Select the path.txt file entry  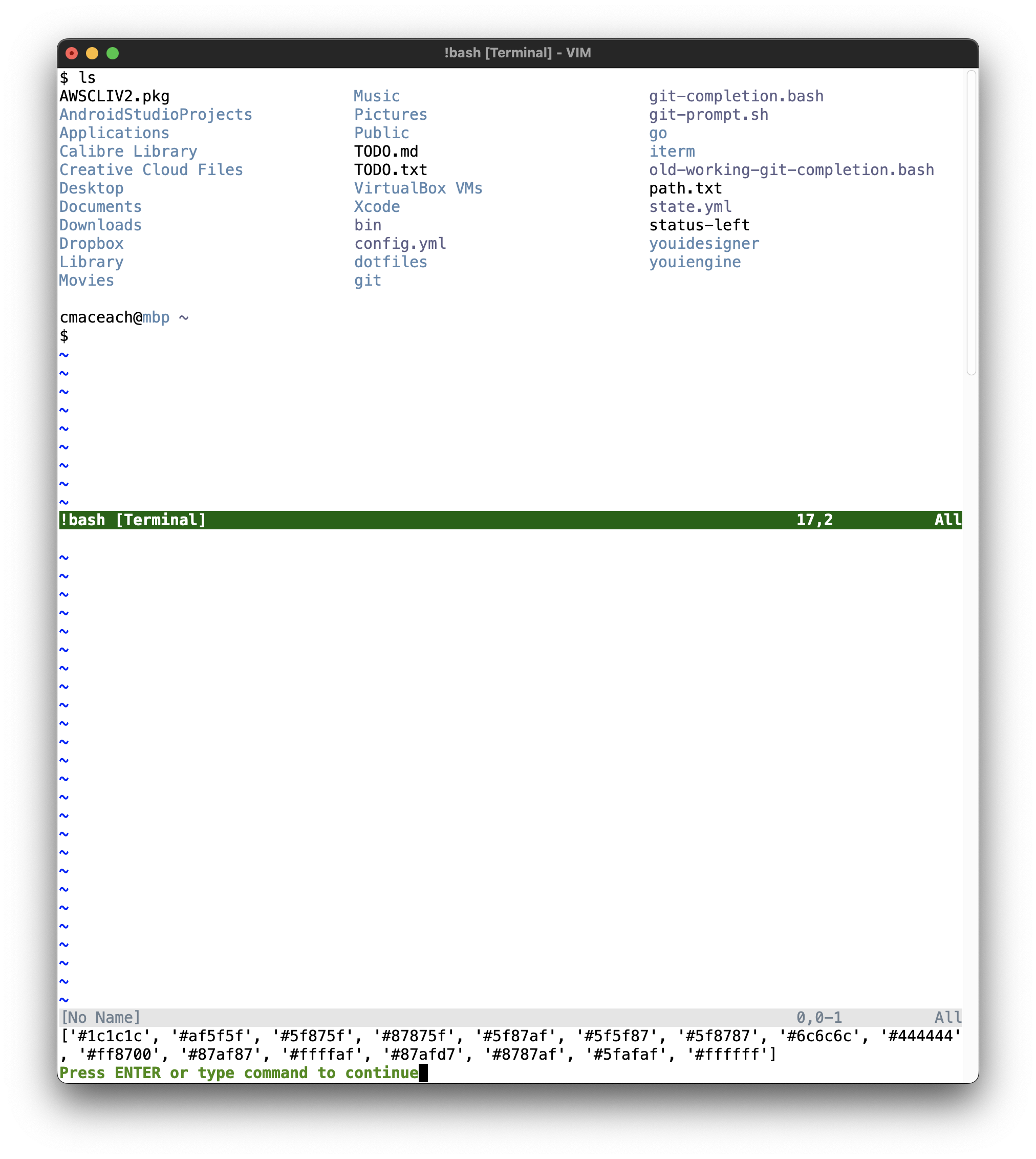point(685,188)
